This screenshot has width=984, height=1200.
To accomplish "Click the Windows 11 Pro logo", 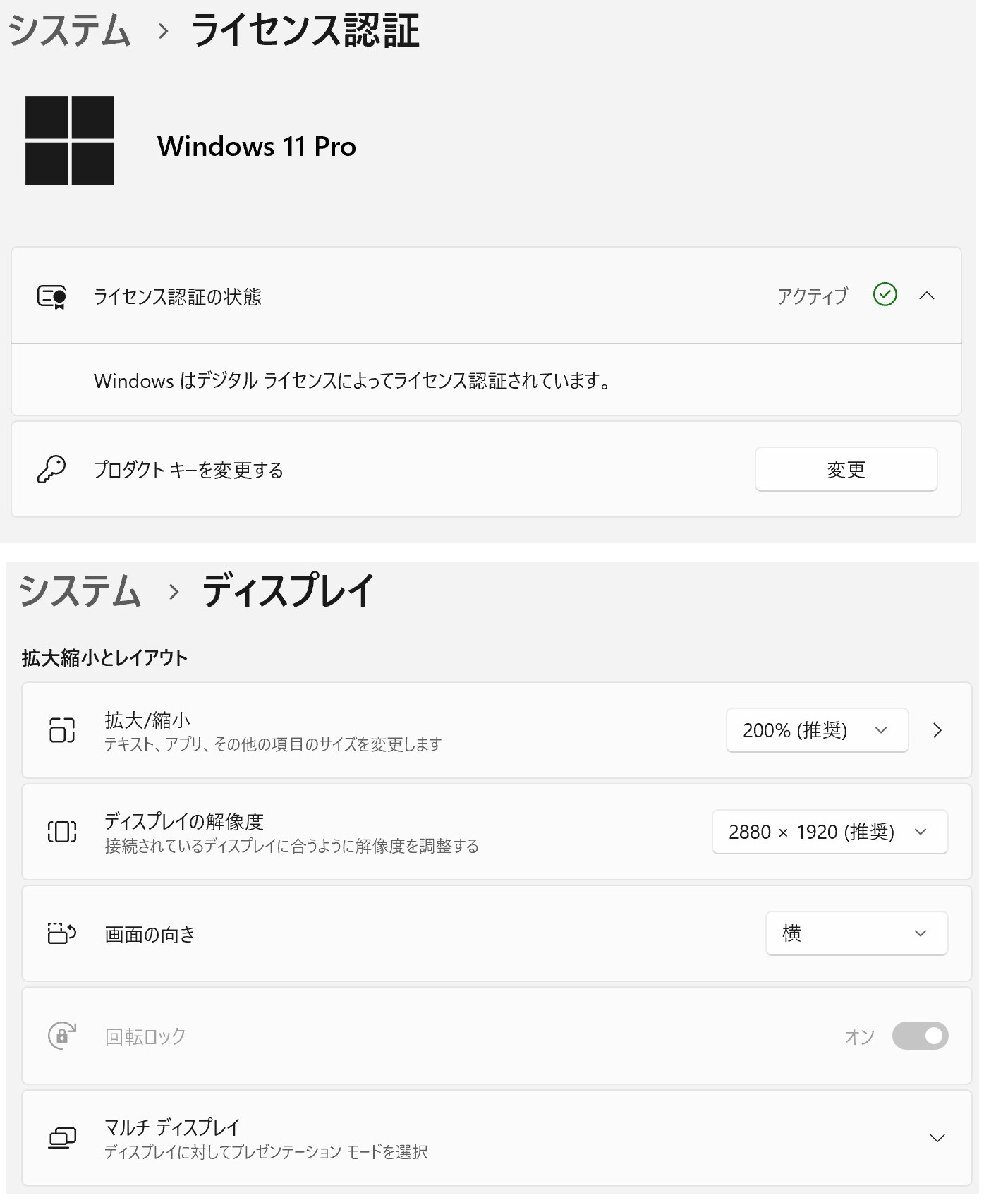I will pos(69,141).
